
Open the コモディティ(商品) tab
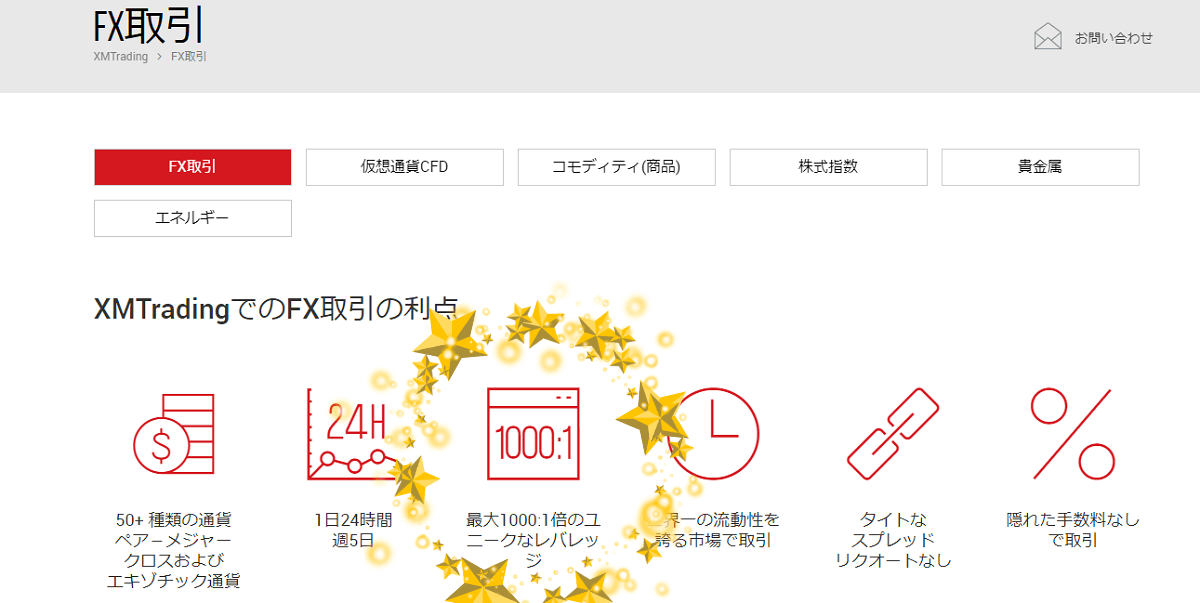[x=617, y=167]
